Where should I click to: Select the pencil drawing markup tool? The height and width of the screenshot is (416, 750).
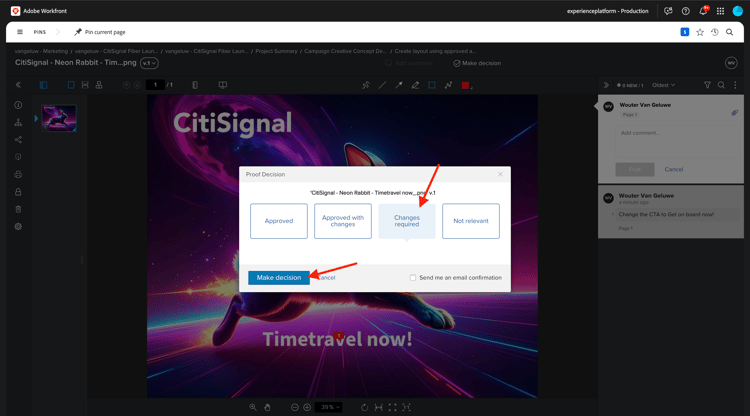click(x=415, y=85)
